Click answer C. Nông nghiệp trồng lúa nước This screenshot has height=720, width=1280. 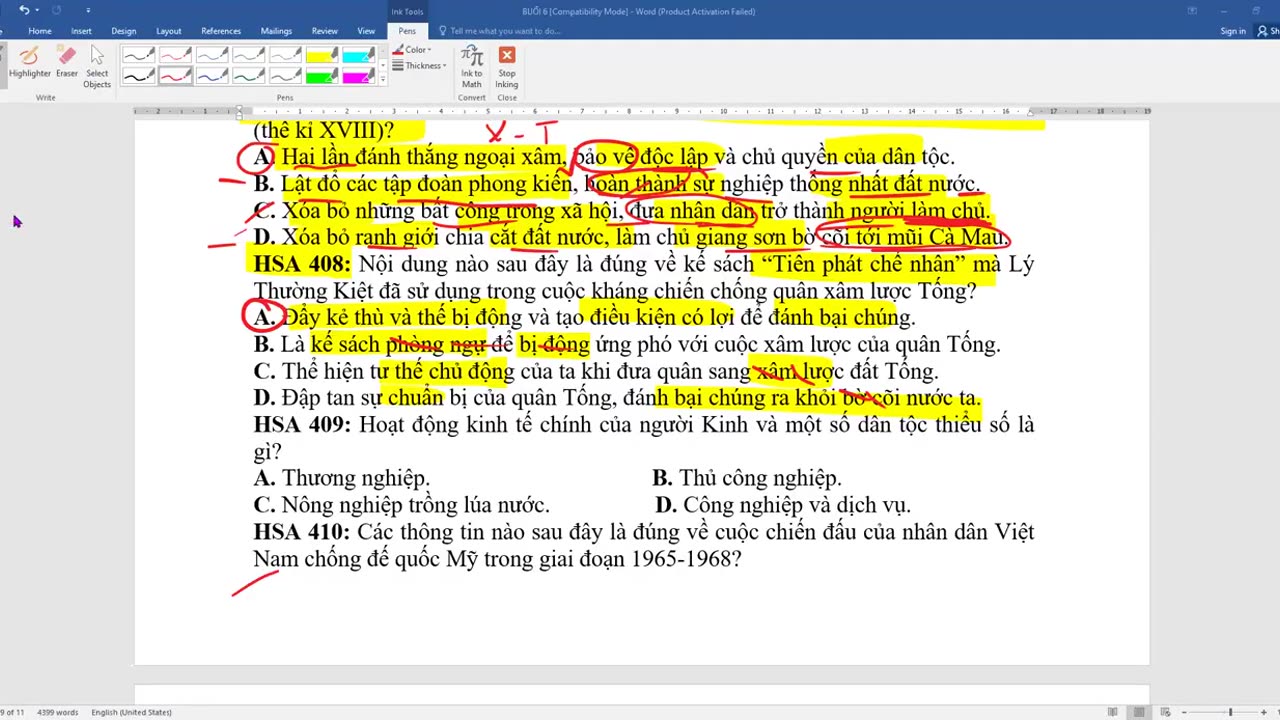[x=402, y=505]
